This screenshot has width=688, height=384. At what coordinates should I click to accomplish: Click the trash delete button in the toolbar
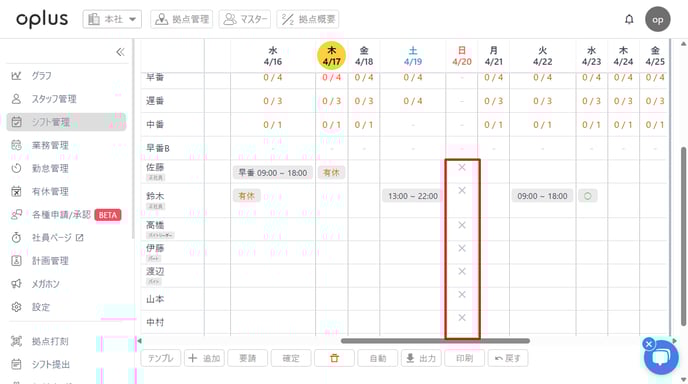(334, 358)
